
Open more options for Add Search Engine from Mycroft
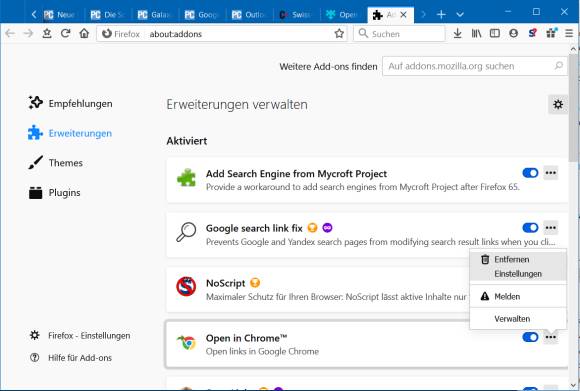[550, 173]
